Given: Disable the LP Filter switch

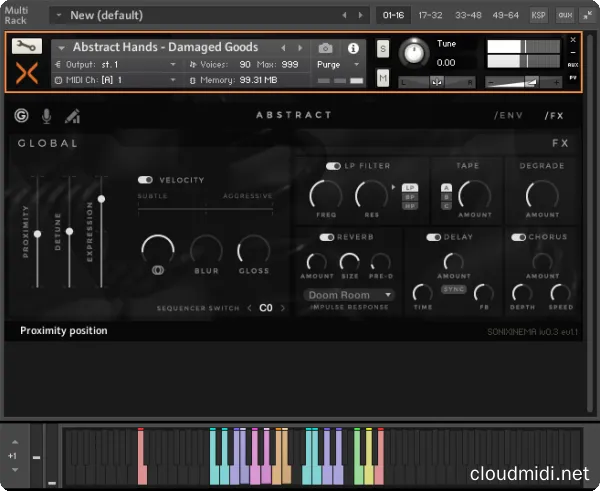Looking at the screenshot, I should [334, 166].
